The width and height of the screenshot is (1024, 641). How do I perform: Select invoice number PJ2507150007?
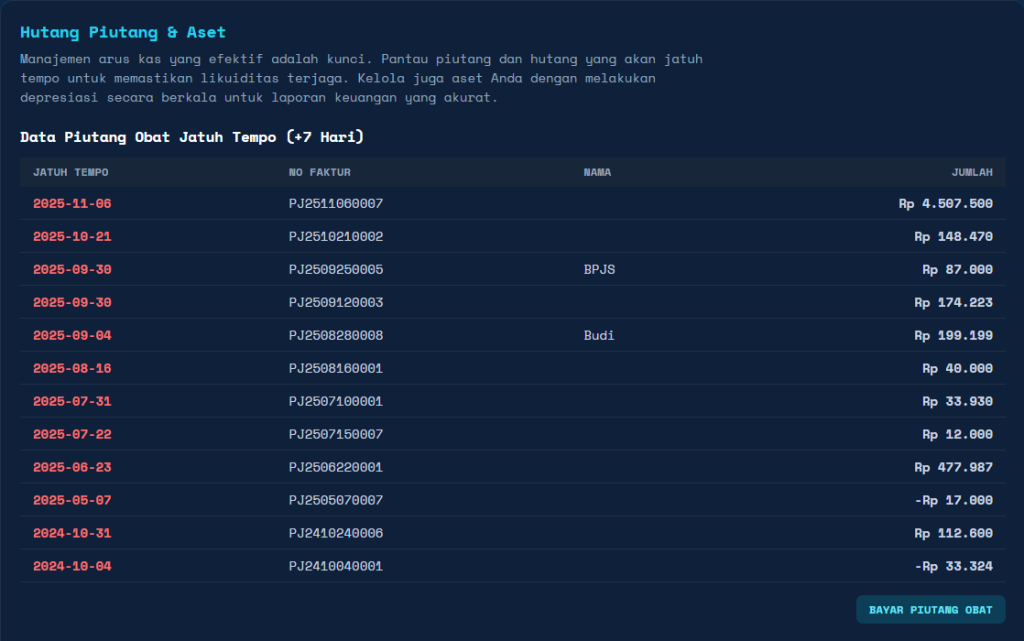(336, 434)
